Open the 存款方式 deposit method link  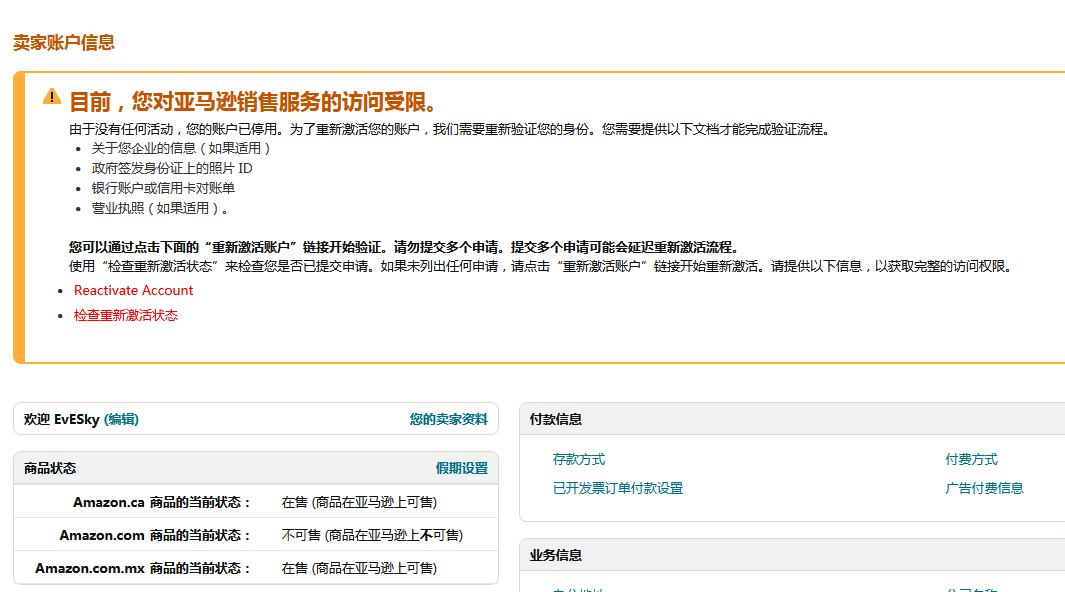pyautogui.click(x=579, y=460)
